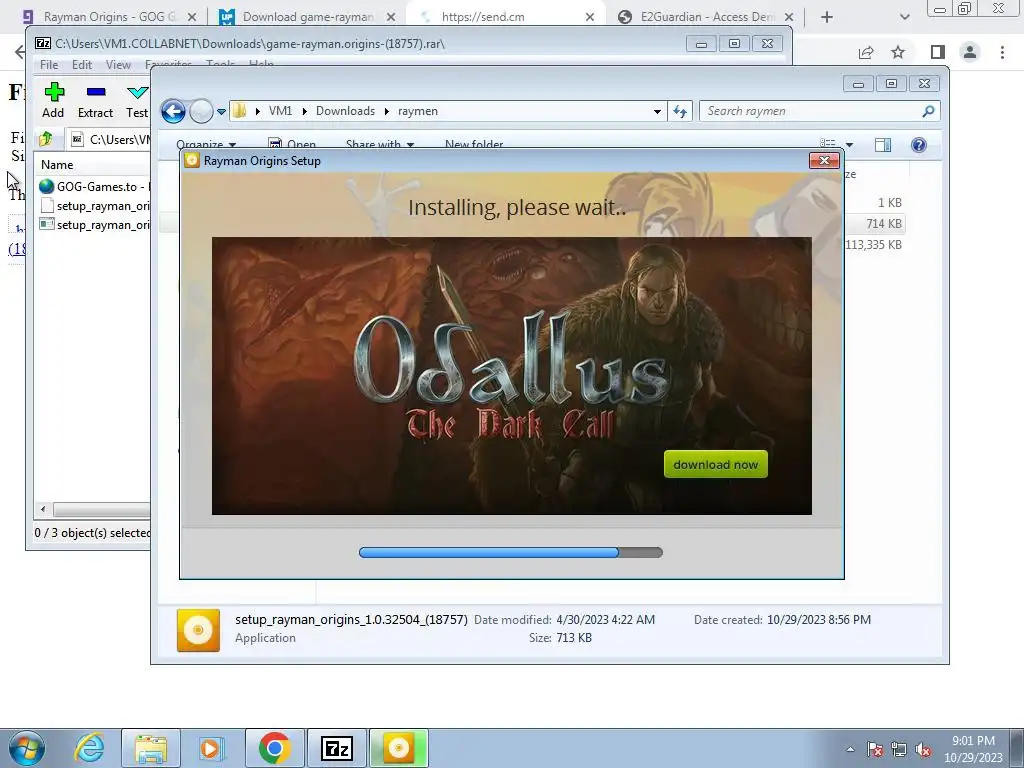Screen dimensions: 1024x768
Task: Switch to 7-Zip in taskbar
Action: point(337,748)
